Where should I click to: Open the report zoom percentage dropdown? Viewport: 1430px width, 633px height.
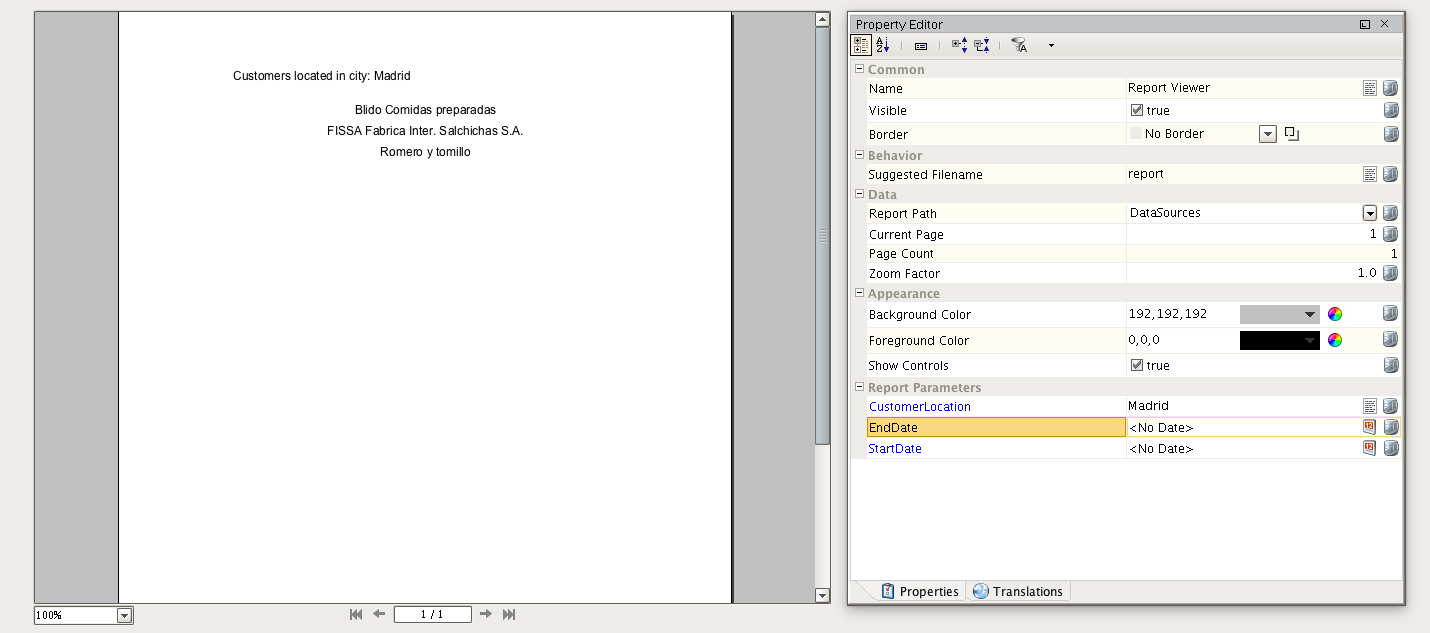tap(124, 614)
